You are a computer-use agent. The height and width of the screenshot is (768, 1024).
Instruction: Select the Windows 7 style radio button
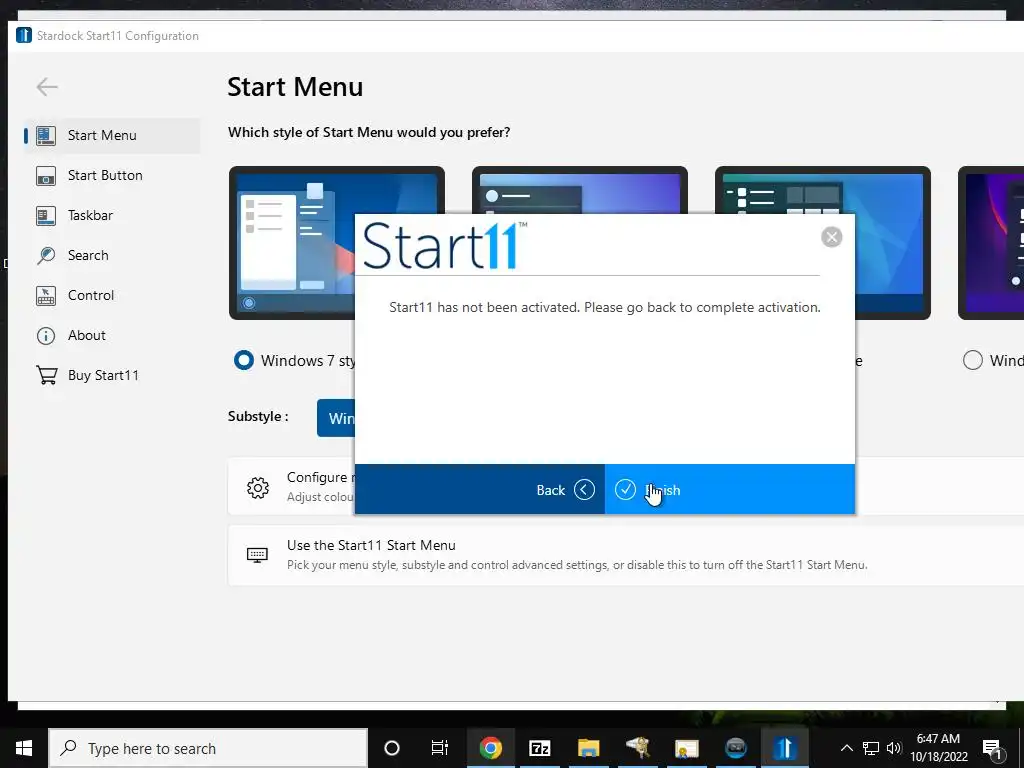pyautogui.click(x=244, y=360)
